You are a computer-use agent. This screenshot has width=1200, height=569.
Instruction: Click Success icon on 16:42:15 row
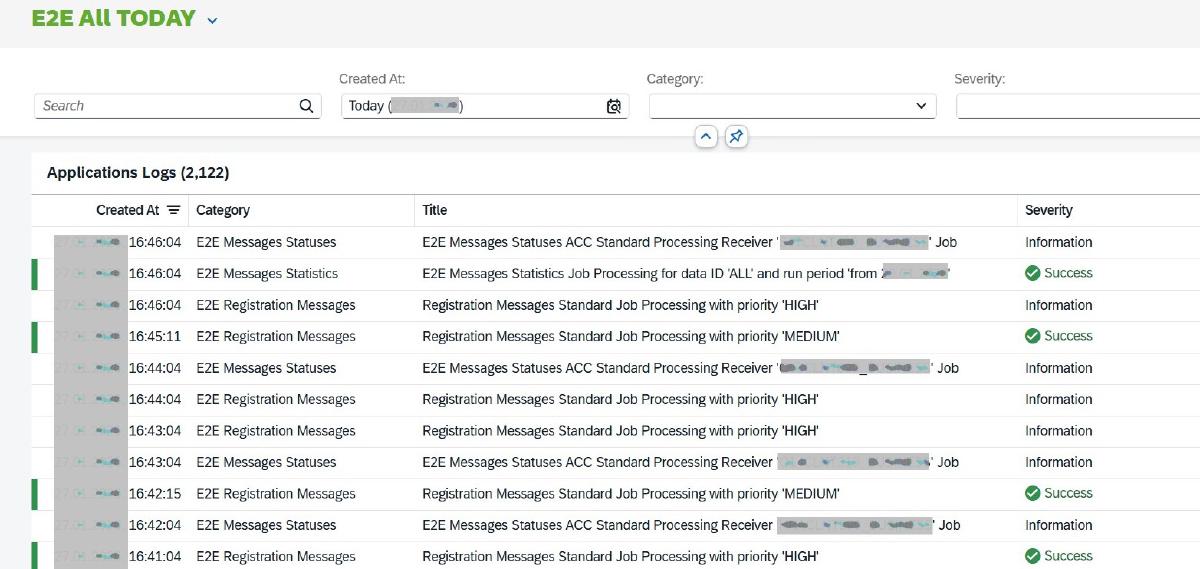[x=1033, y=493]
